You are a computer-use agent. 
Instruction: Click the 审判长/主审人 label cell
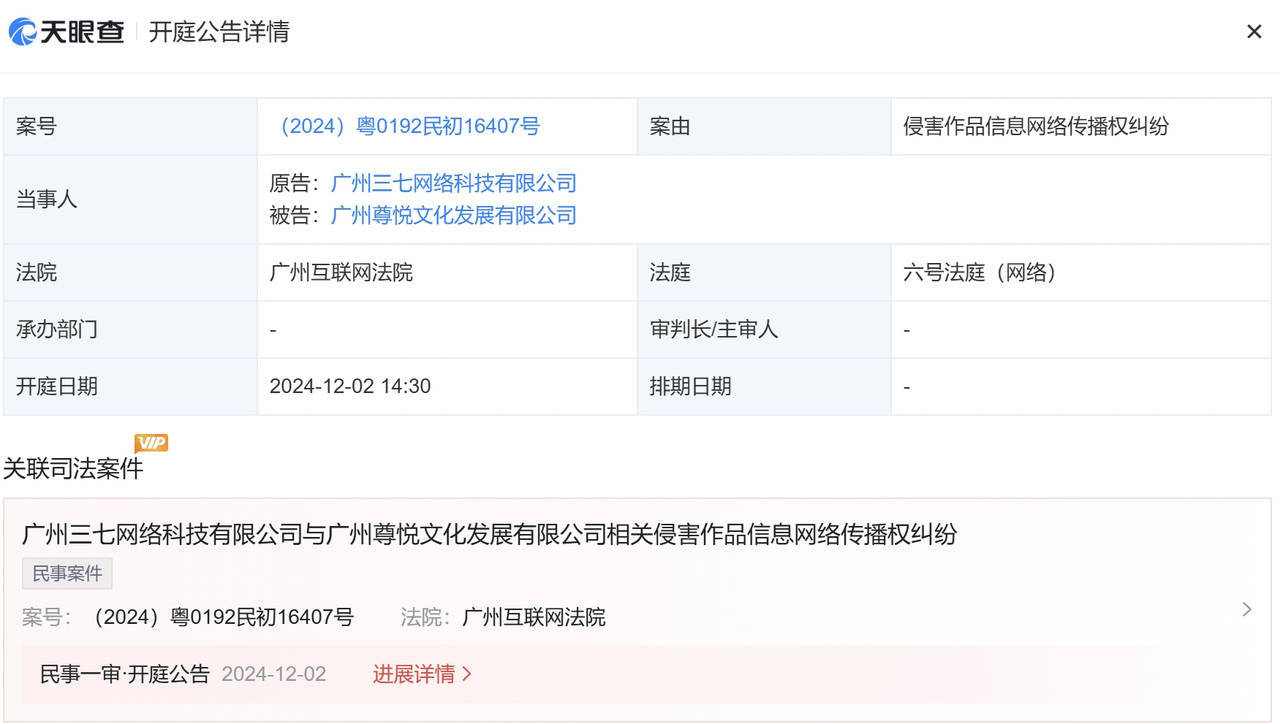click(x=764, y=329)
